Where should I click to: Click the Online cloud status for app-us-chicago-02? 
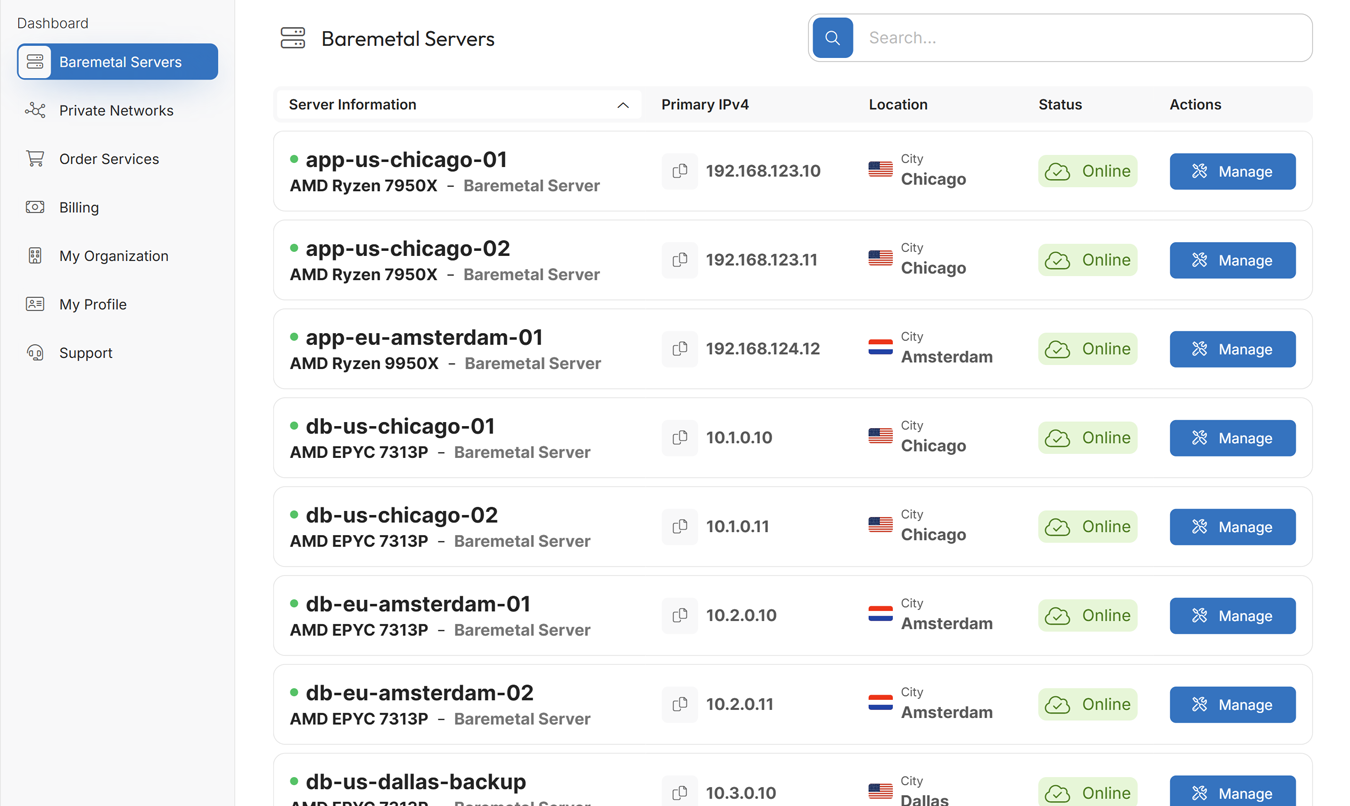[x=1087, y=260]
